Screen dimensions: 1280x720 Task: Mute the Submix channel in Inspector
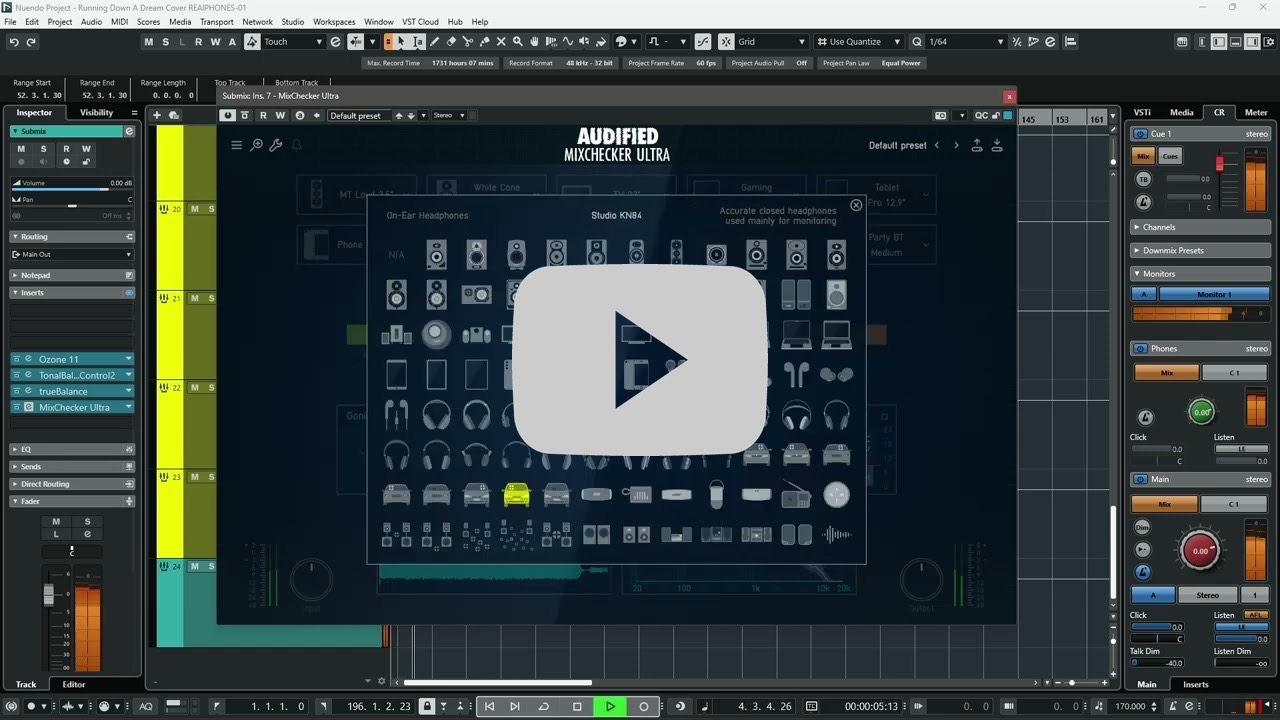21,149
